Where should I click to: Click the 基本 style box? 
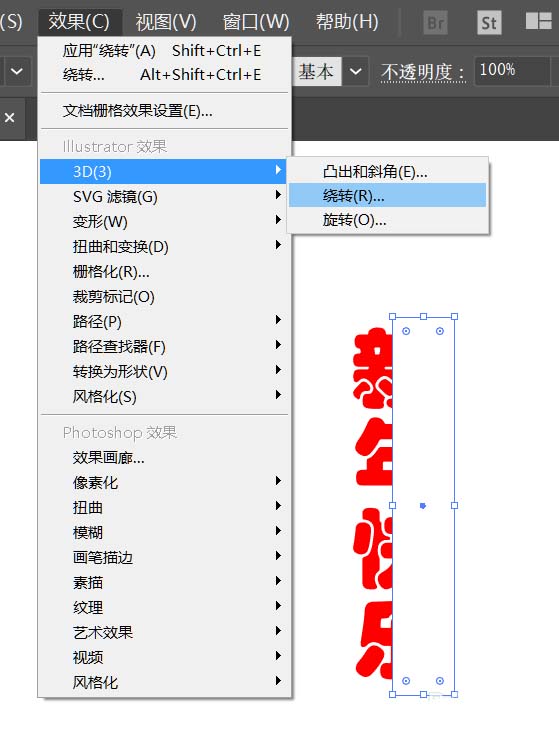click(x=317, y=72)
